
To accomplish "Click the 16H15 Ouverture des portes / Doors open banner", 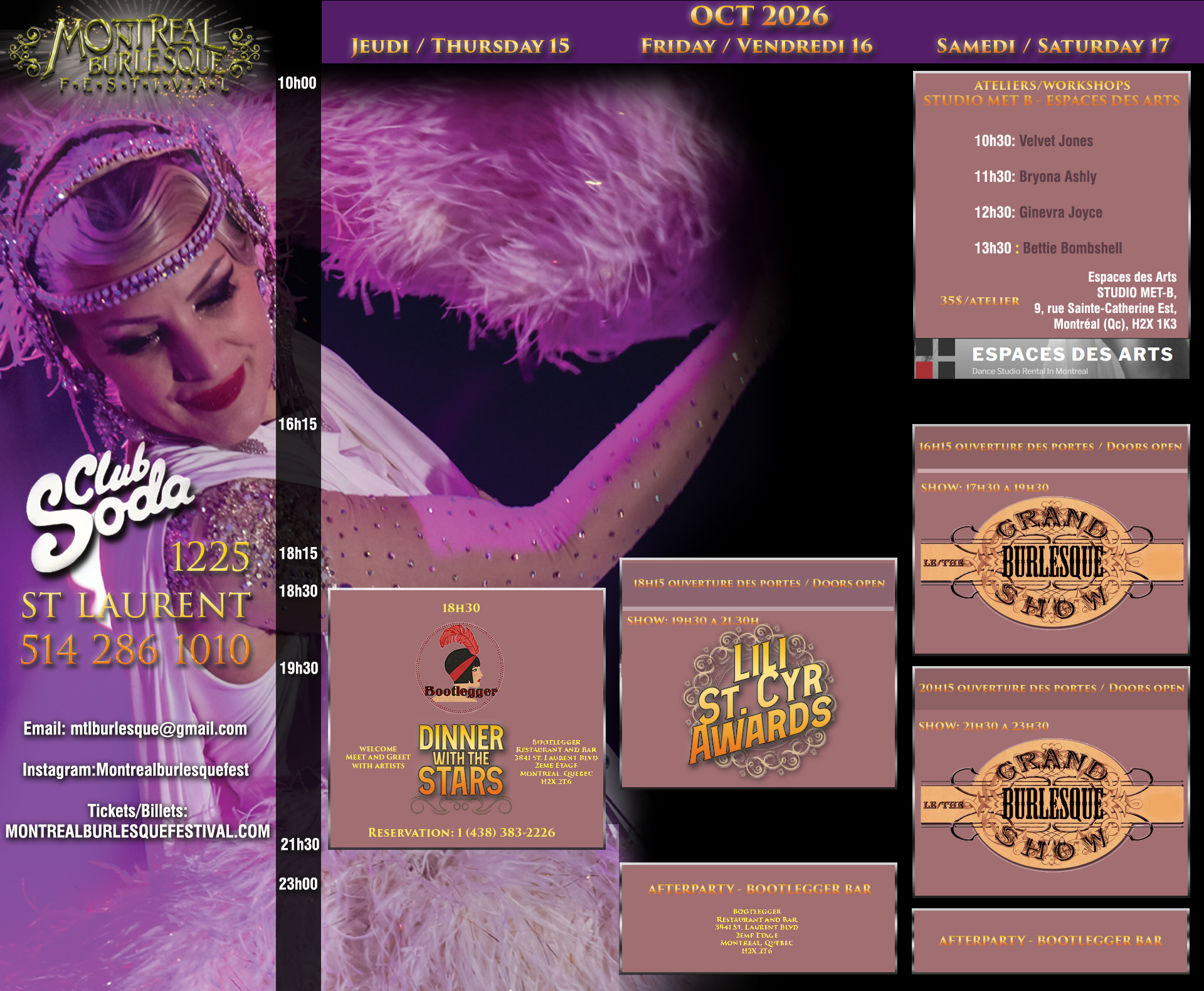I will coord(1051,447).
